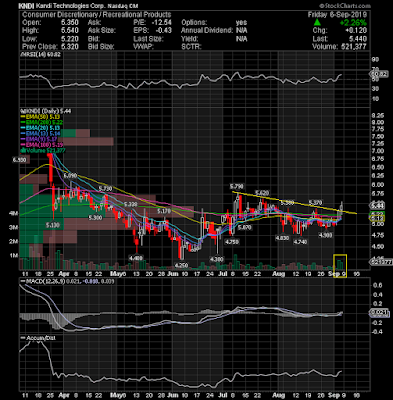Click the 6.090 price annotation

point(70,175)
